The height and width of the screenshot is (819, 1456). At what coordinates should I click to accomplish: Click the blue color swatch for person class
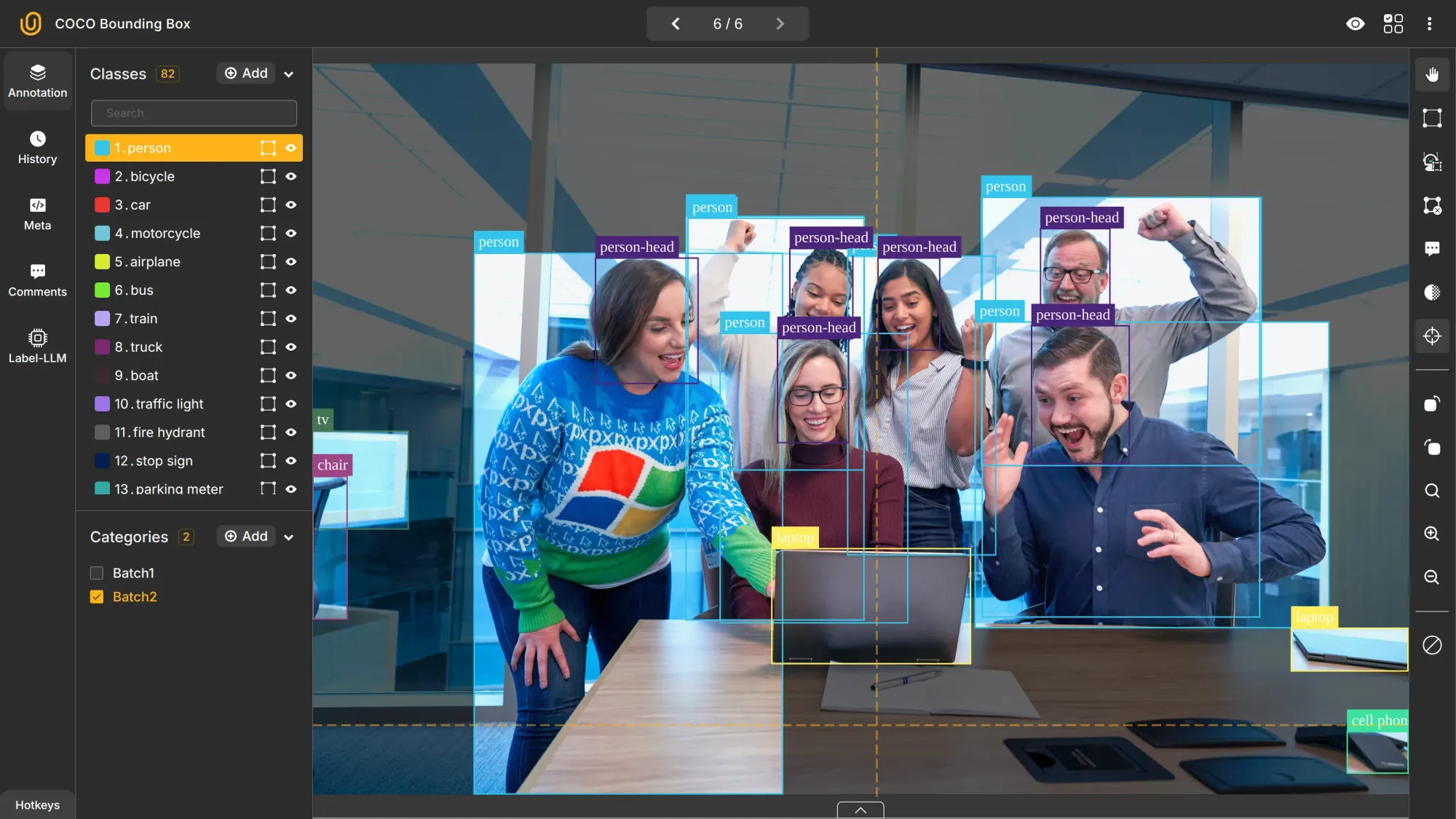[x=102, y=148]
